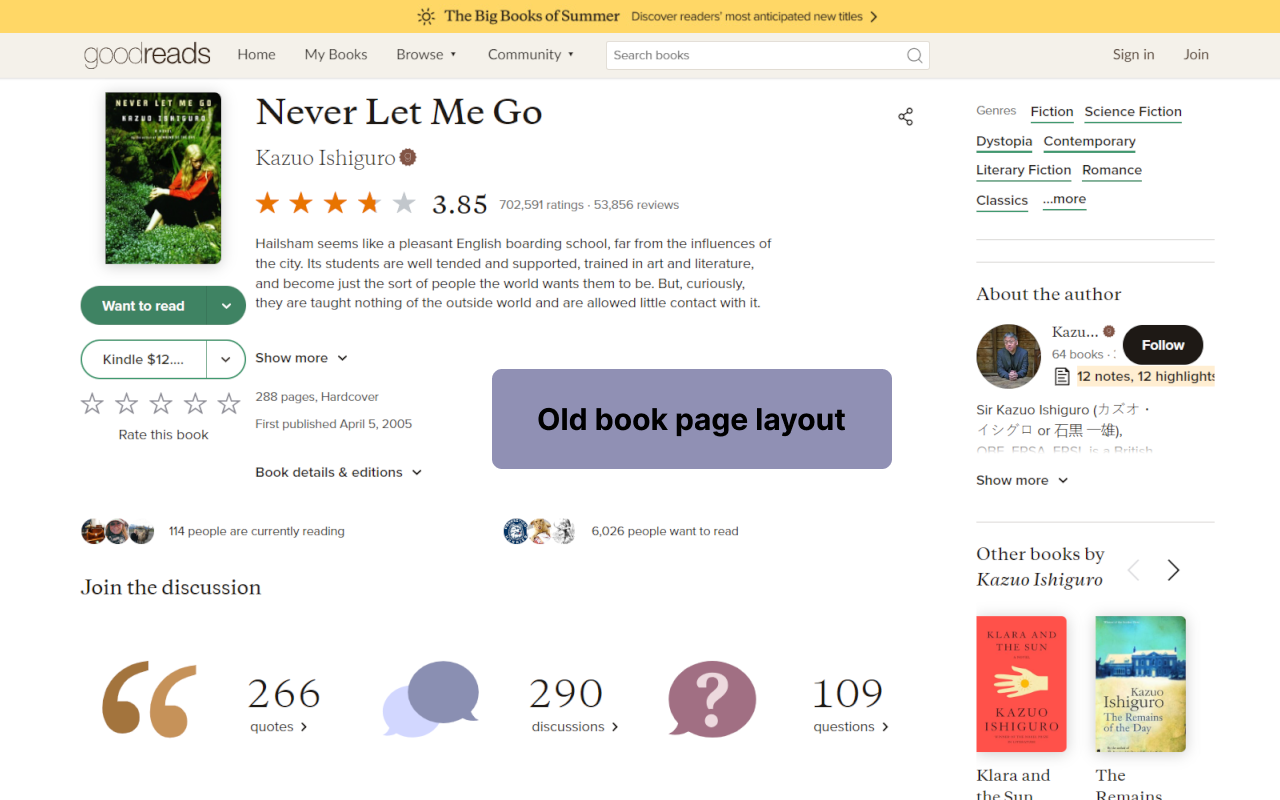
Task: Rate the book one star
Action: [92, 403]
